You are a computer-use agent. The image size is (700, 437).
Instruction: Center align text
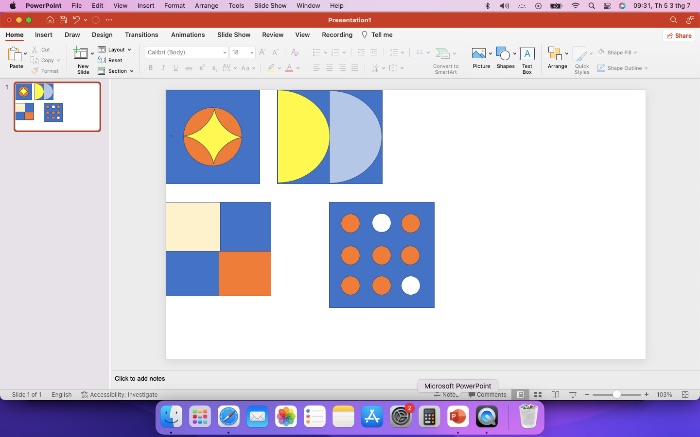tap(329, 68)
